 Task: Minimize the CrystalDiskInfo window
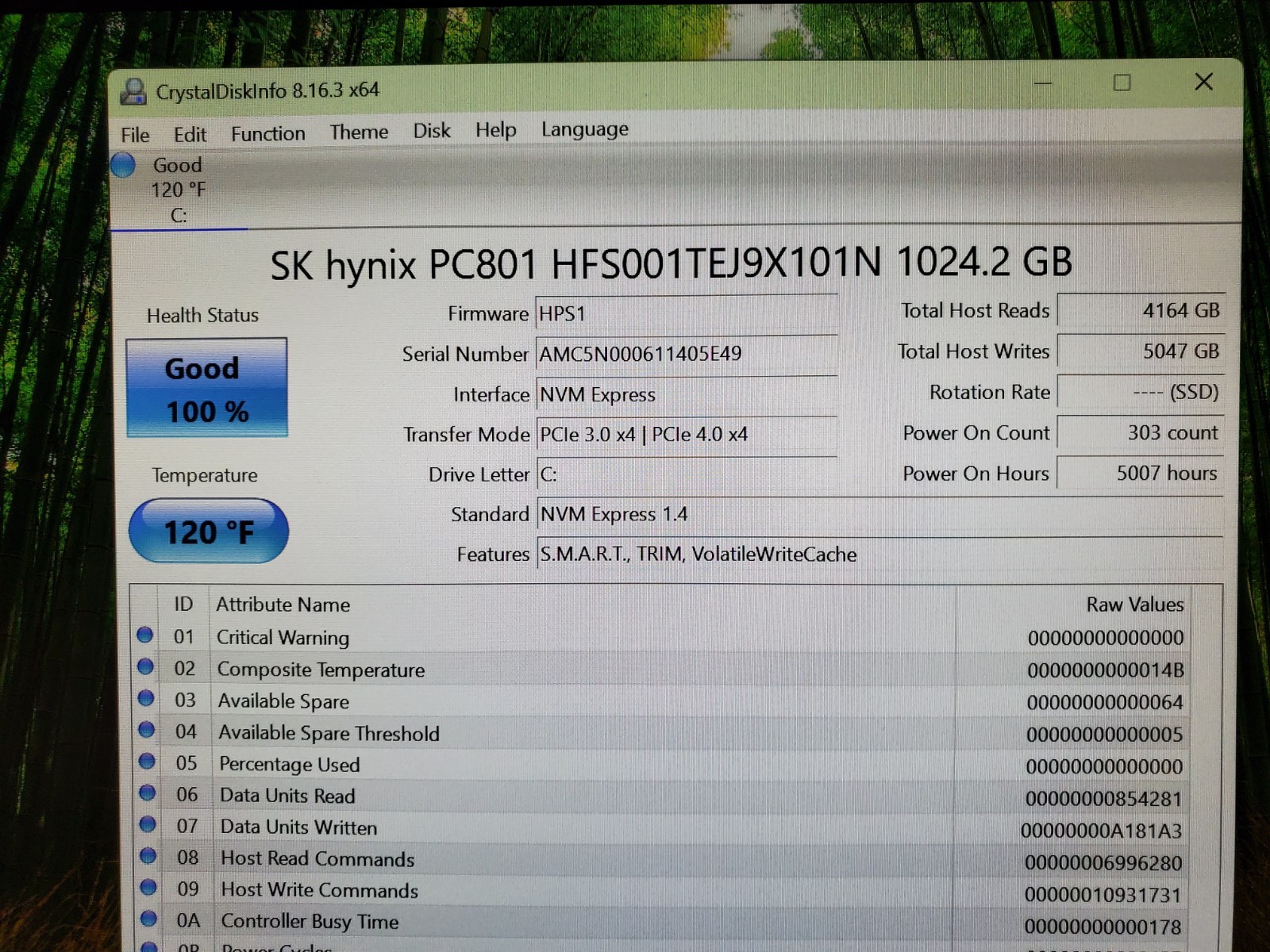click(1043, 83)
